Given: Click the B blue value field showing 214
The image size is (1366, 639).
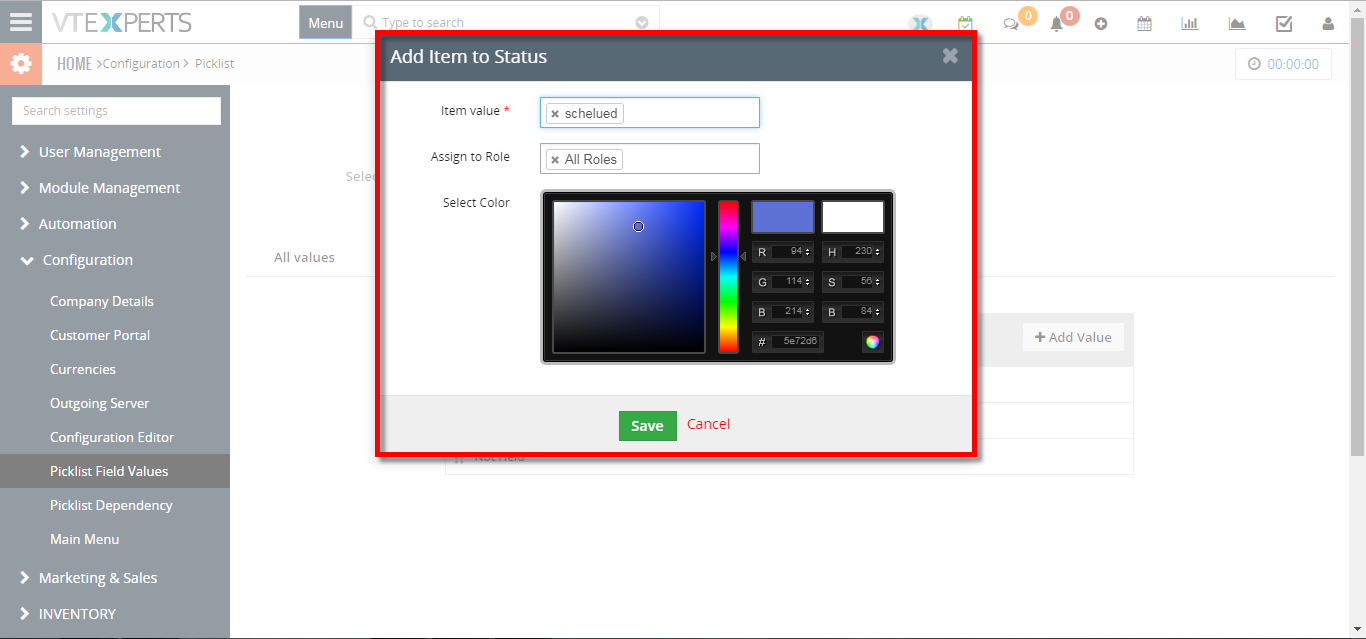Looking at the screenshot, I should 788,312.
